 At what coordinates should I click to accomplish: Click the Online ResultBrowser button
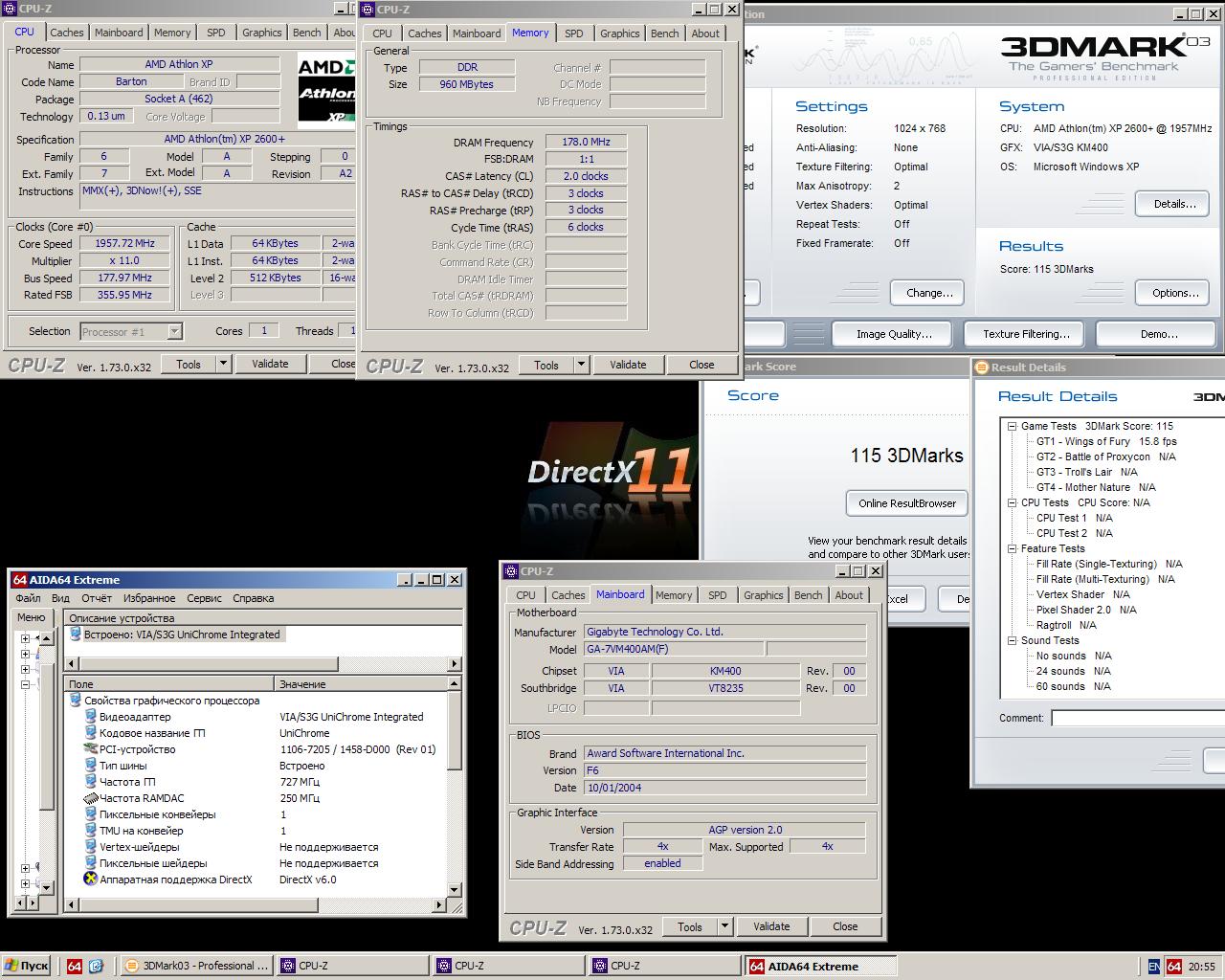pyautogui.click(x=907, y=503)
